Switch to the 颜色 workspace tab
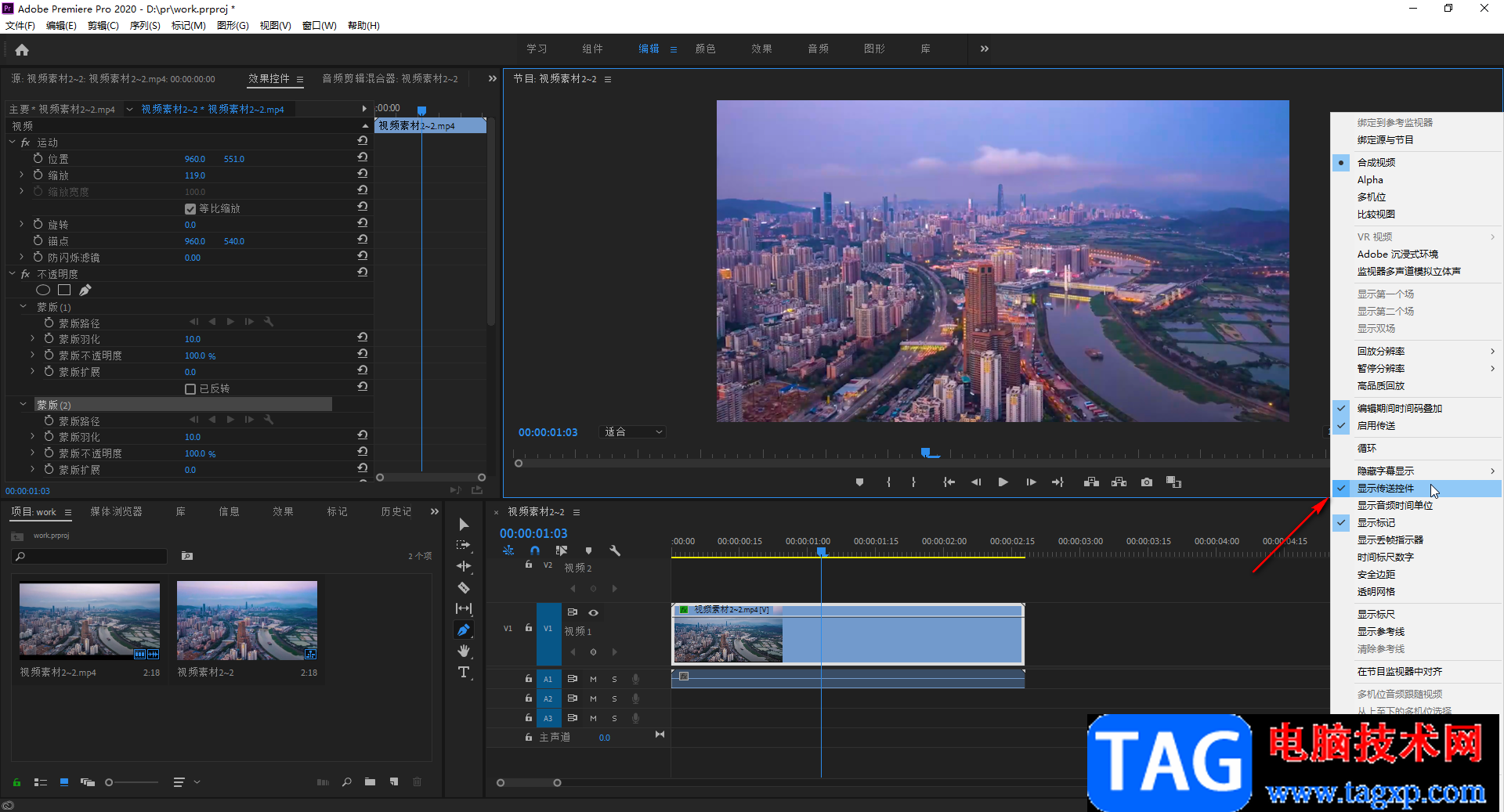The height and width of the screenshot is (812, 1504). coord(705,49)
